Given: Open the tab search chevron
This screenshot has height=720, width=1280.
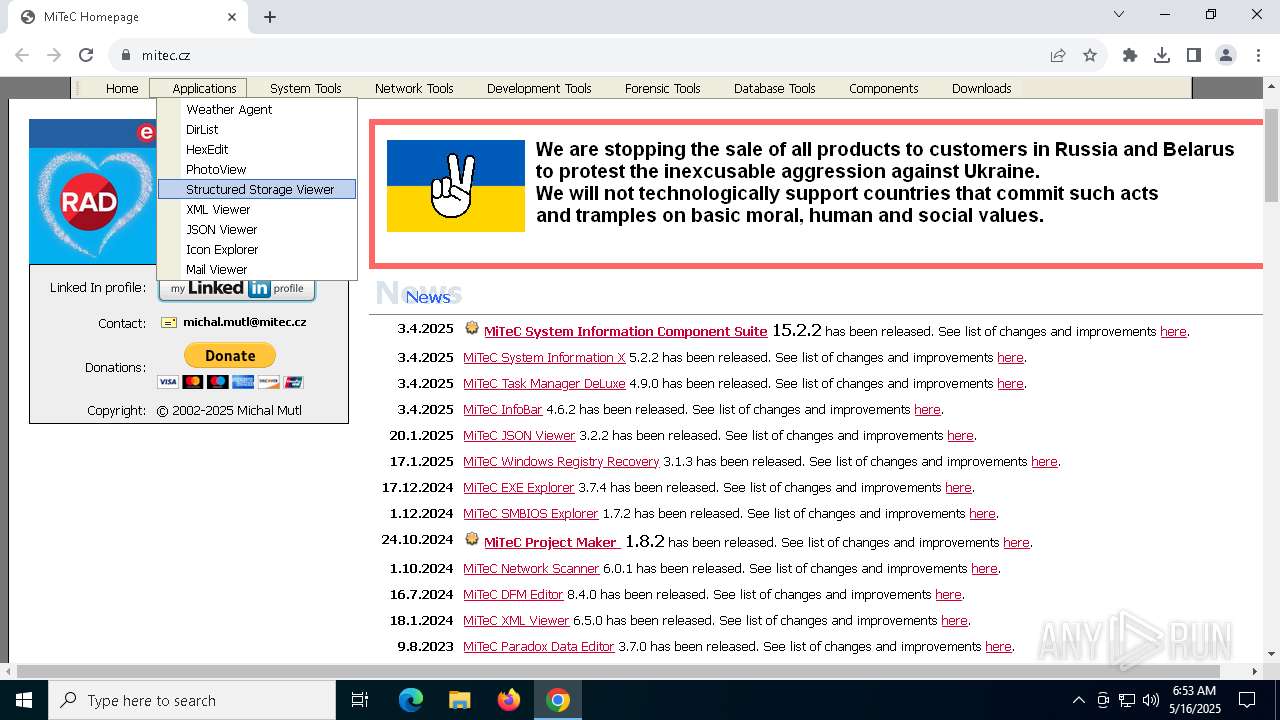Looking at the screenshot, I should click(x=1119, y=14).
